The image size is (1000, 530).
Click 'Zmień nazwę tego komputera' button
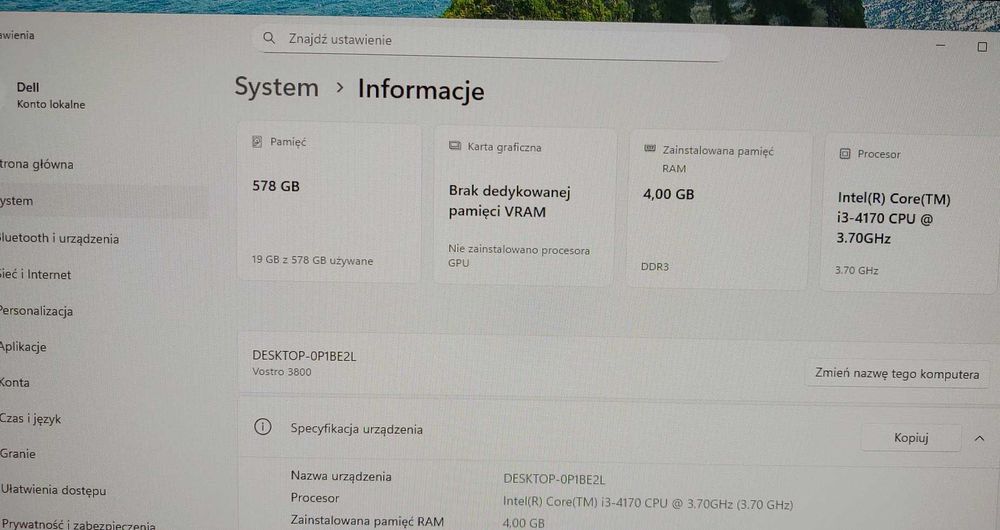tap(897, 374)
